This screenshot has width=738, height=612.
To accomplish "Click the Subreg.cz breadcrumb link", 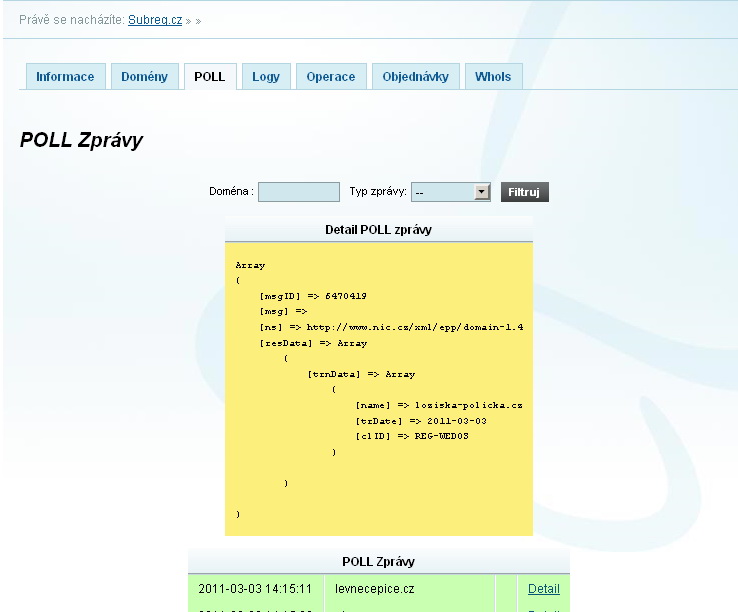I will 155,20.
